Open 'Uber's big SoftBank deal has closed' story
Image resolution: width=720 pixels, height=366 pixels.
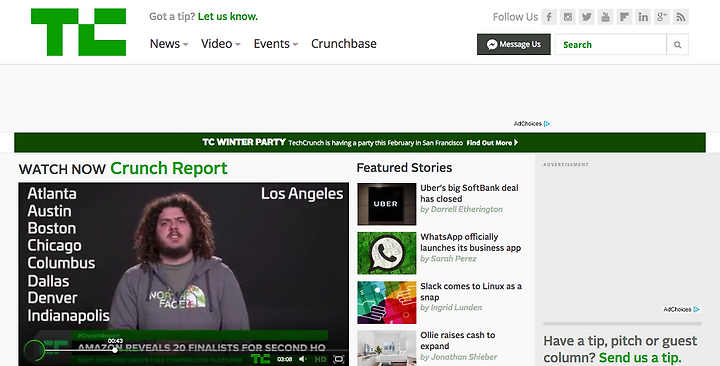tap(469, 193)
